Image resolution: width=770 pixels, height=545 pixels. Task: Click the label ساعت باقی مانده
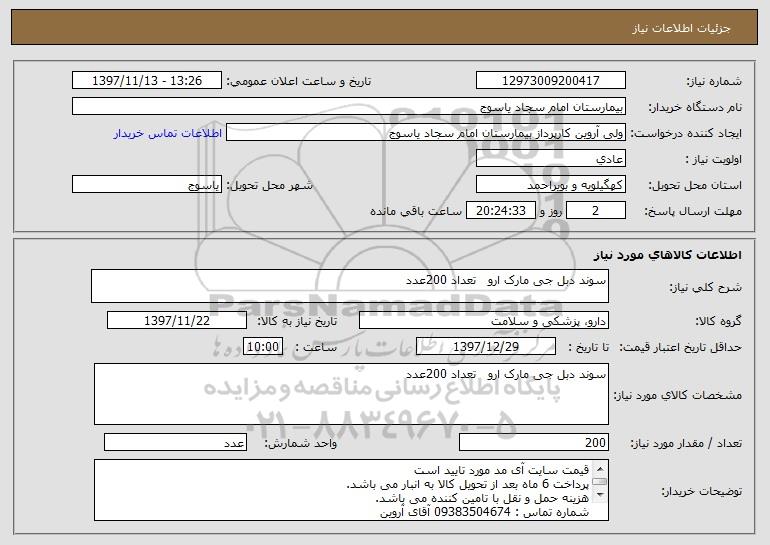(x=415, y=211)
